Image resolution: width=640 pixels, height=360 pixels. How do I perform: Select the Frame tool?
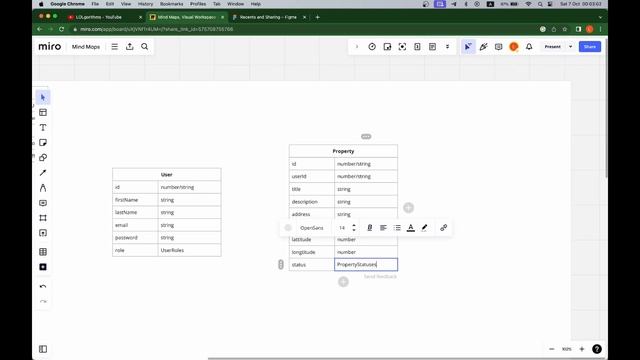(x=43, y=218)
